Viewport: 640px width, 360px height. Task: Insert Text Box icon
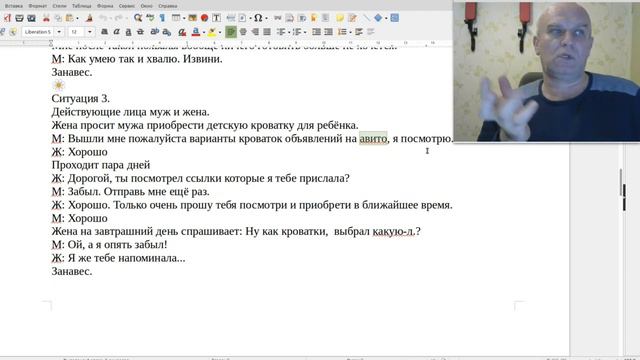tap(216, 18)
